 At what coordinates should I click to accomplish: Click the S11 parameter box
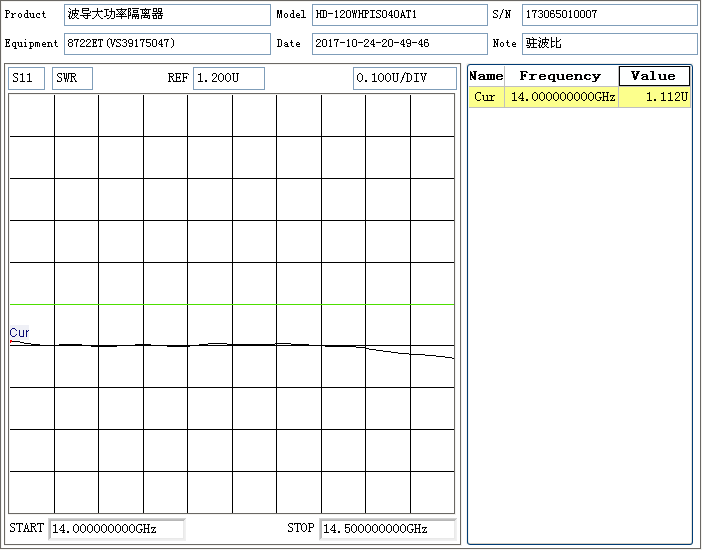(26, 78)
